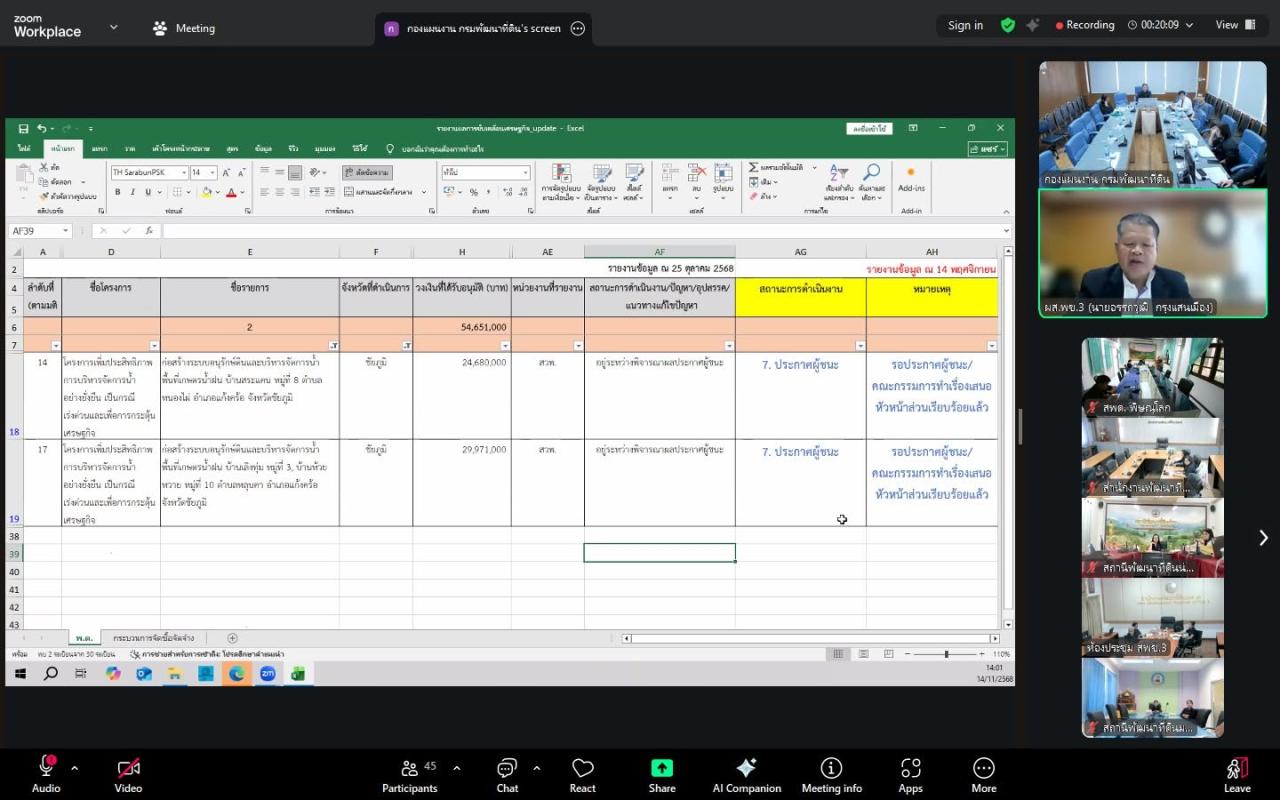Switch to Page Layout view in status bar
1280x800 pixels.
point(864,654)
